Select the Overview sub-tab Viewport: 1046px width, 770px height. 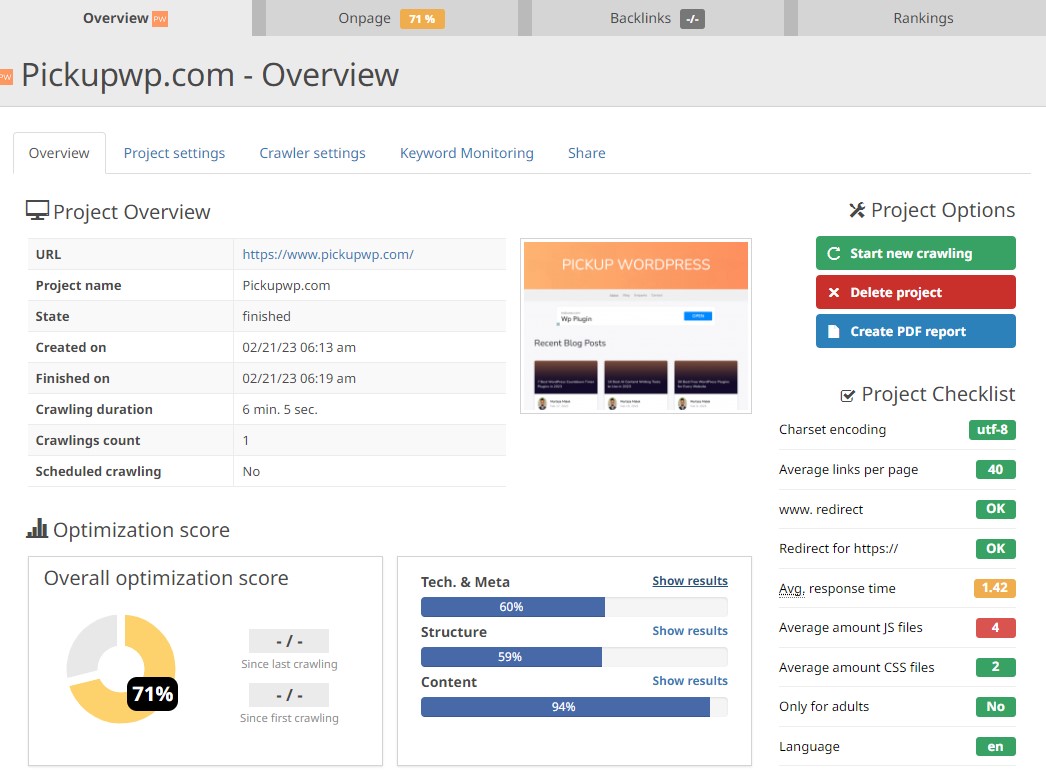click(59, 153)
